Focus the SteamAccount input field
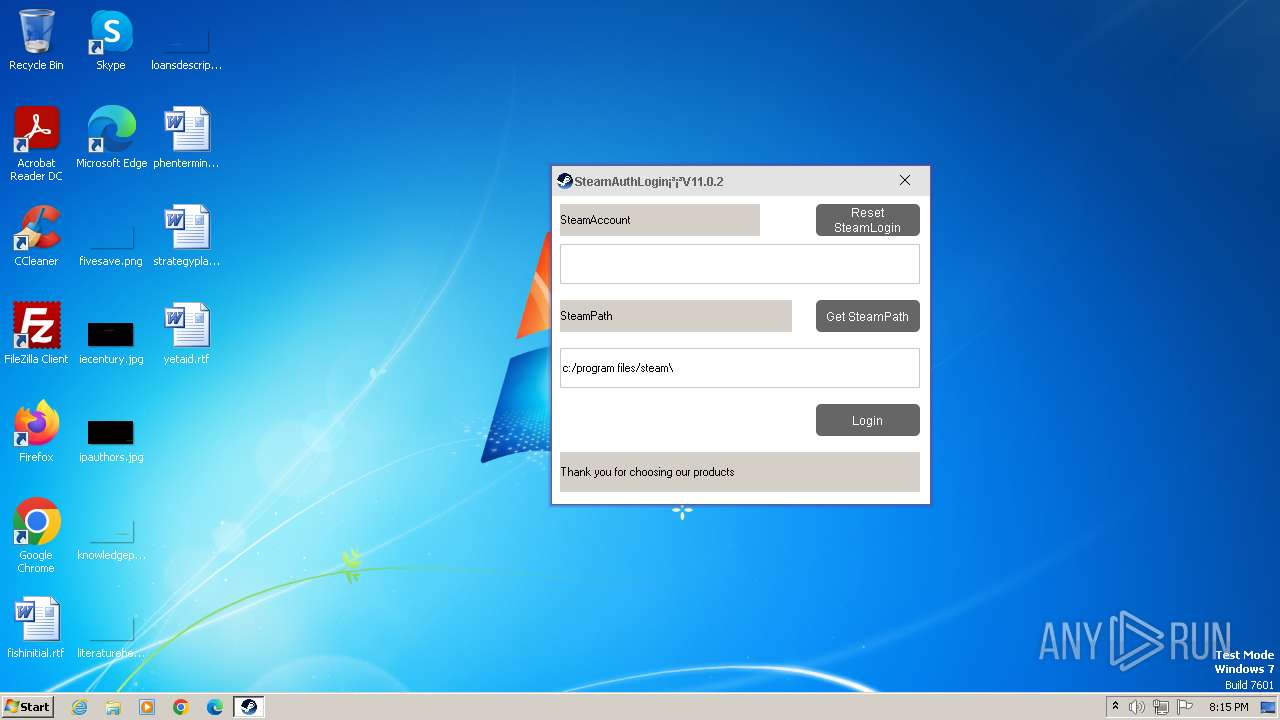Image resolution: width=1280 pixels, height=720 pixels. tap(740, 264)
